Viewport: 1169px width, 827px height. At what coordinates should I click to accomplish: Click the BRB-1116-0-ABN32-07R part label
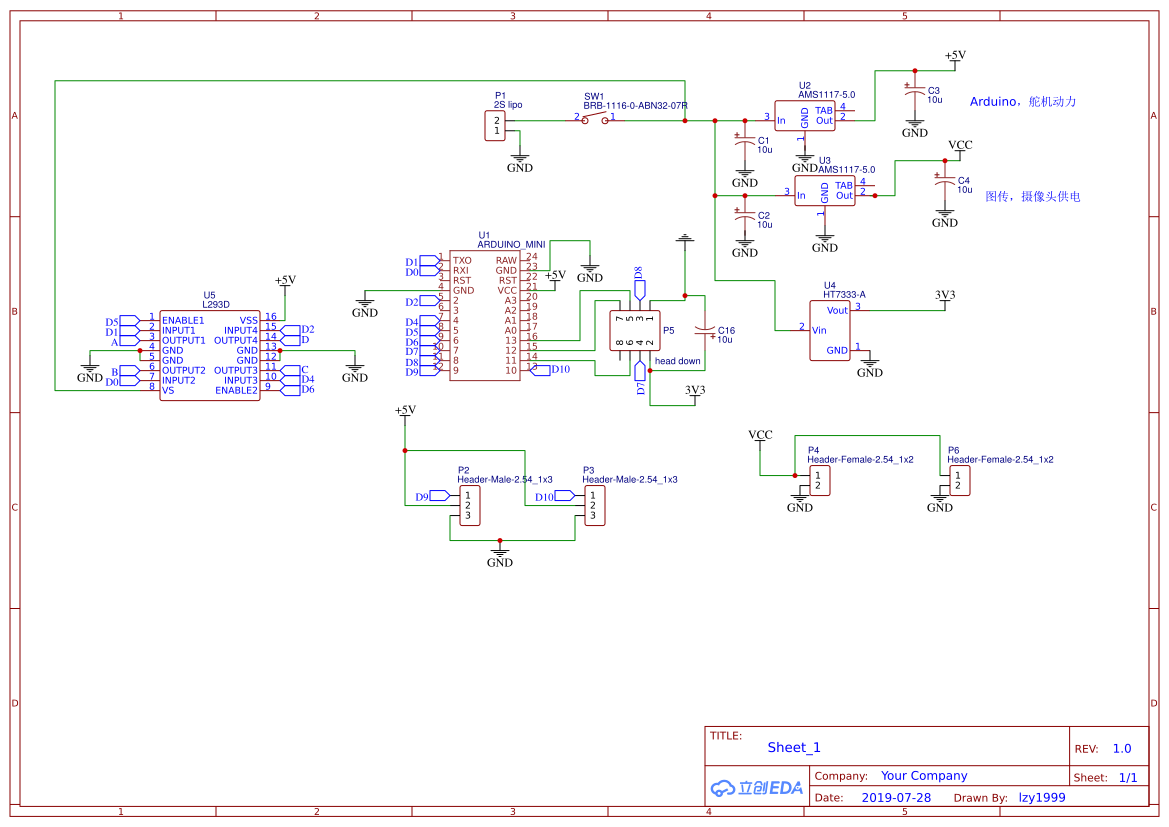(634, 106)
